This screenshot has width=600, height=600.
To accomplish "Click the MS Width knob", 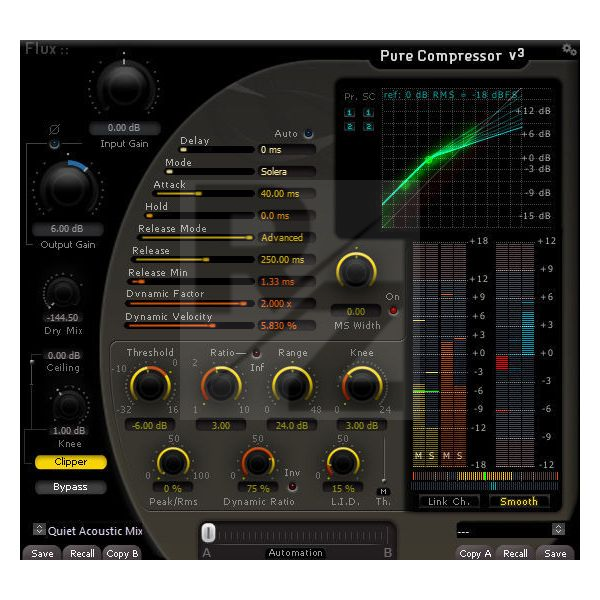I will [356, 271].
